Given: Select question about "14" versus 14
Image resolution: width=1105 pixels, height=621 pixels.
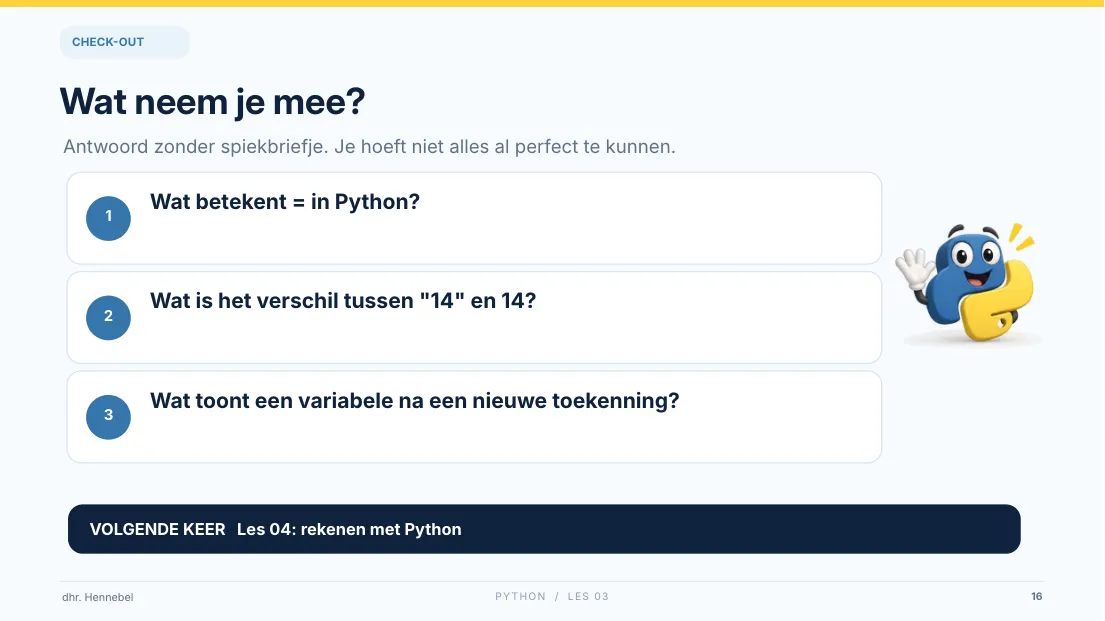Looking at the screenshot, I should click(x=474, y=317).
